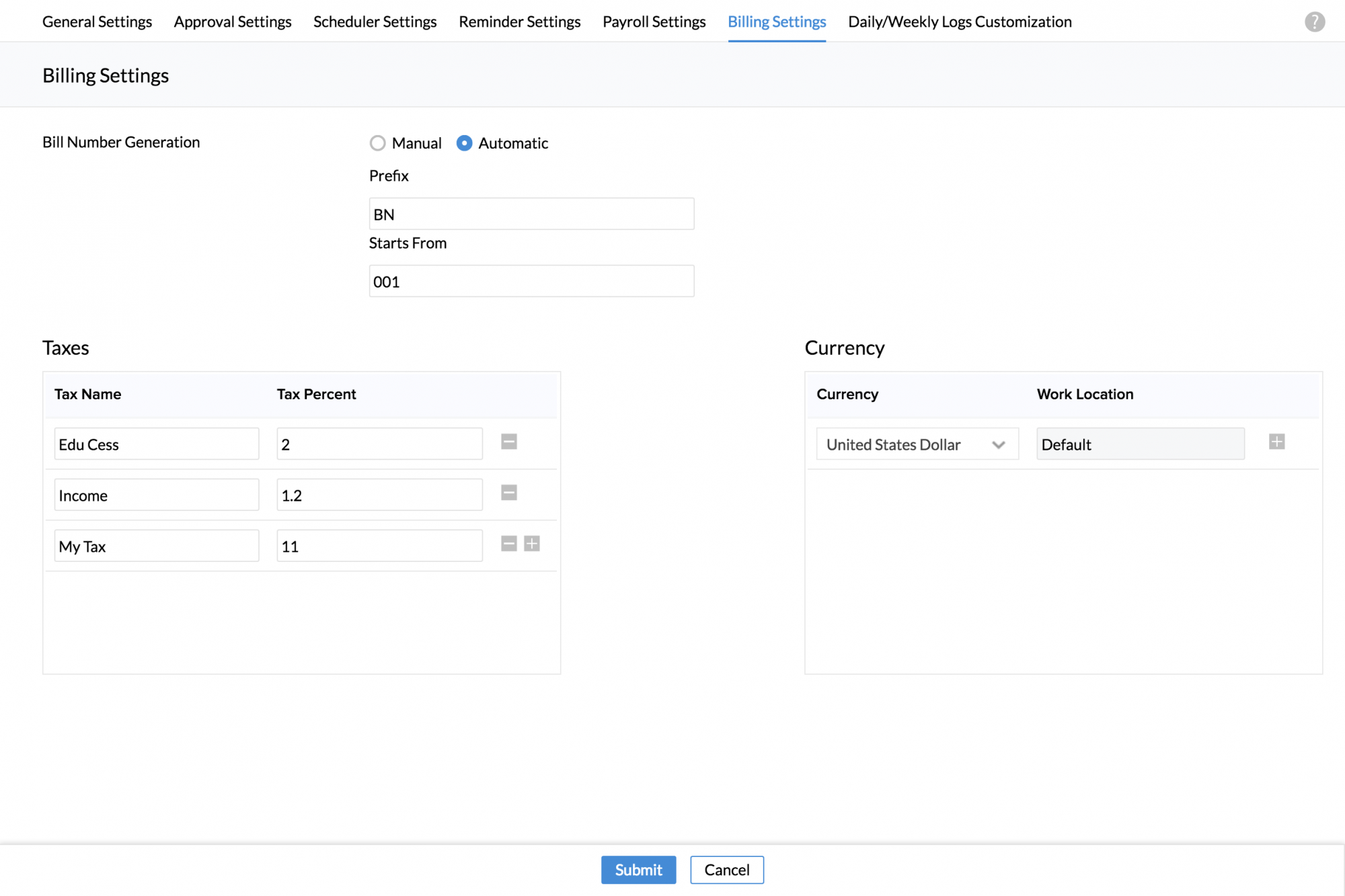Screen dimensions: 1345x896
Task: Click the Submit button
Action: click(x=638, y=870)
